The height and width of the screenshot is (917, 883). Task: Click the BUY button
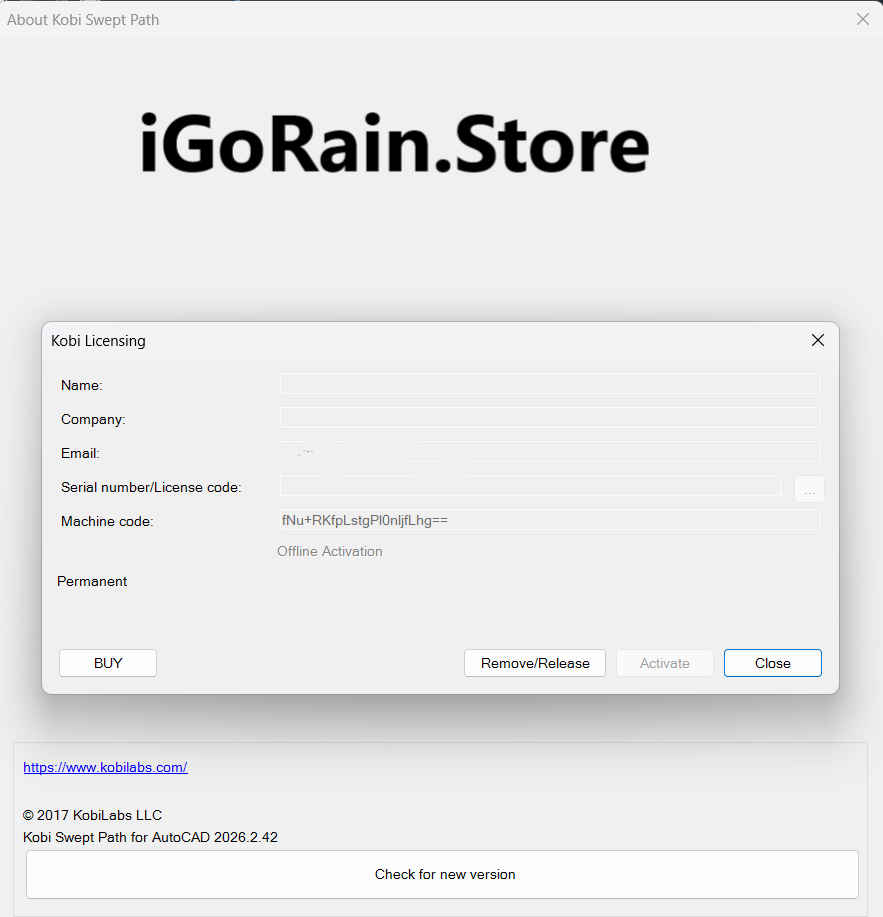pos(108,663)
